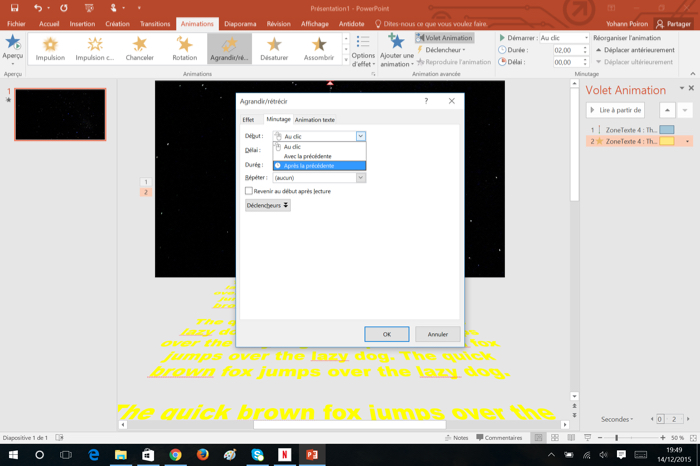700x466 pixels.
Task: Open the Diaporama ribbon tab
Action: click(240, 24)
